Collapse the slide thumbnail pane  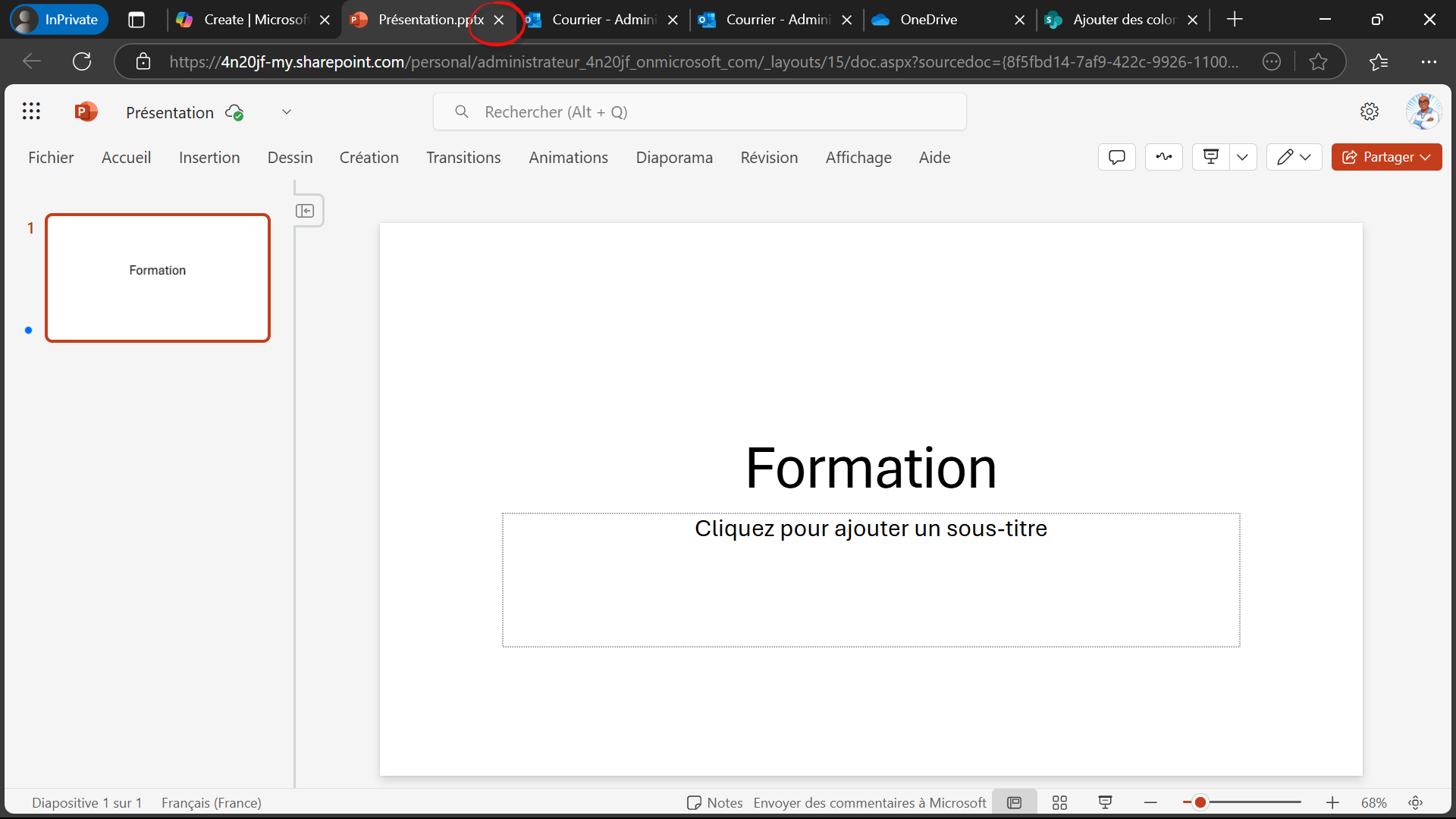305,211
